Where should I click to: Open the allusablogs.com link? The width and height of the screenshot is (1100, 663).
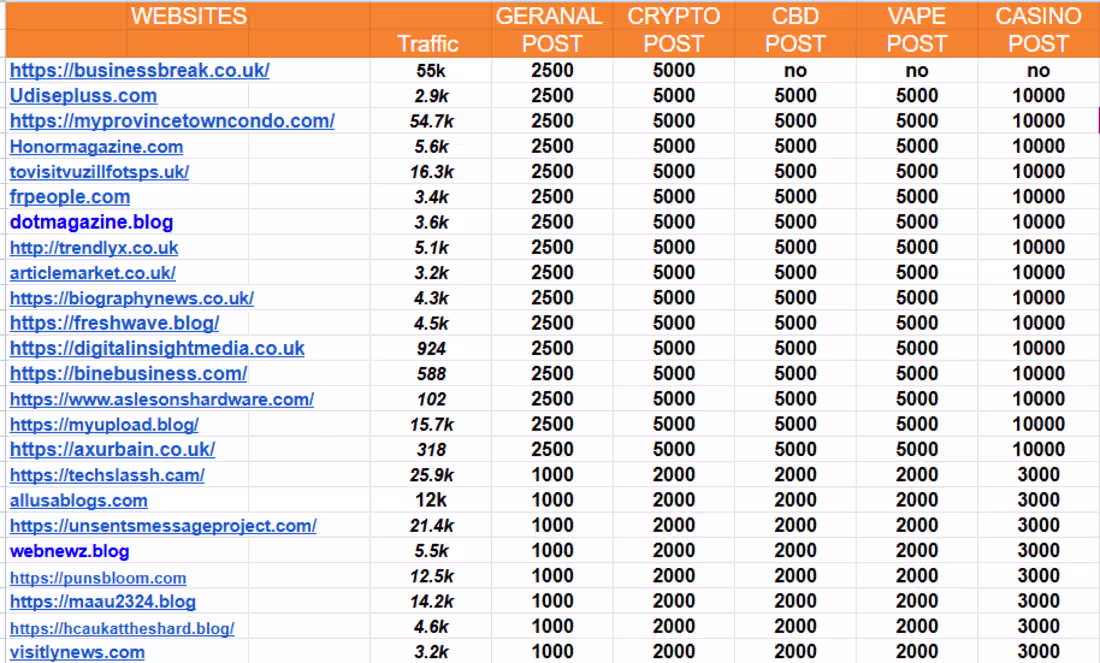(79, 500)
